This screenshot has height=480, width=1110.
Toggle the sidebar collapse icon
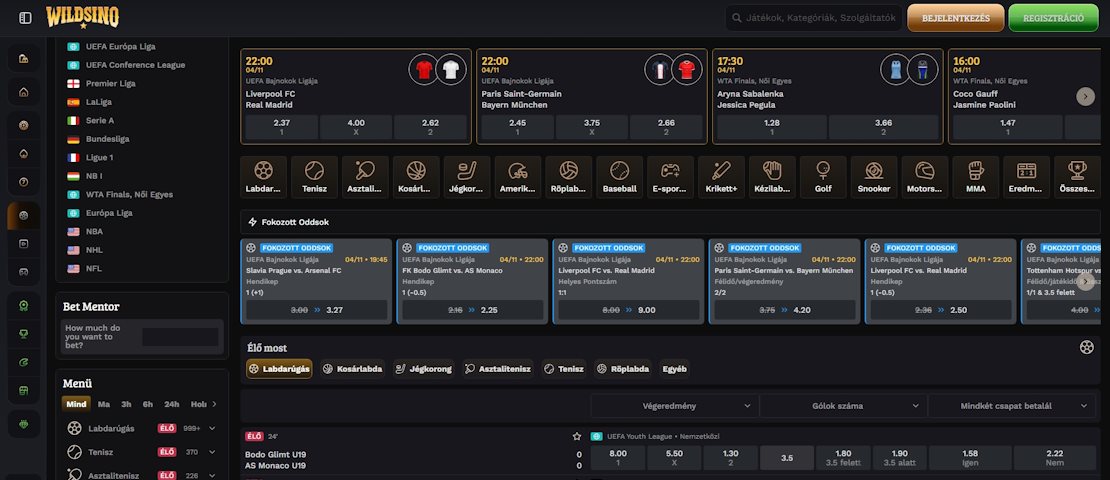tap(25, 18)
